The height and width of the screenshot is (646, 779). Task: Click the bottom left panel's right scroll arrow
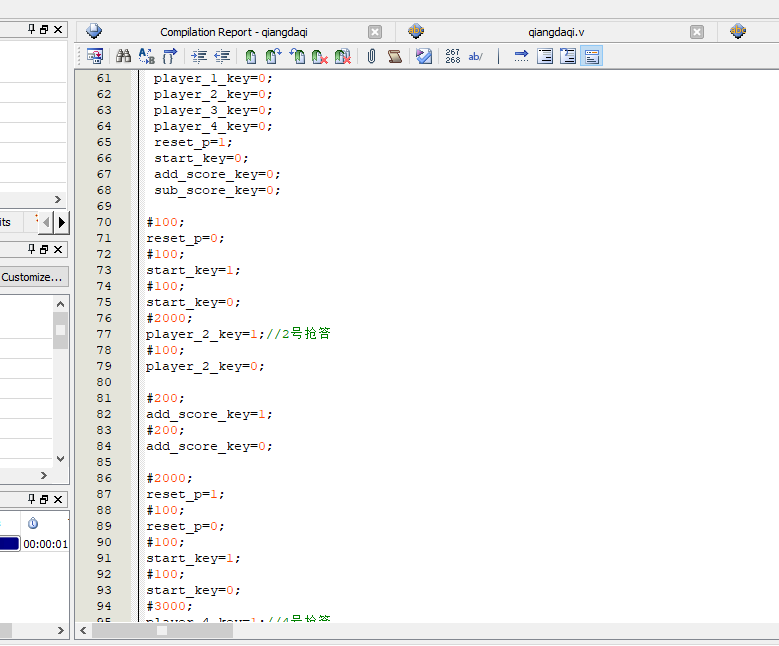click(x=61, y=631)
